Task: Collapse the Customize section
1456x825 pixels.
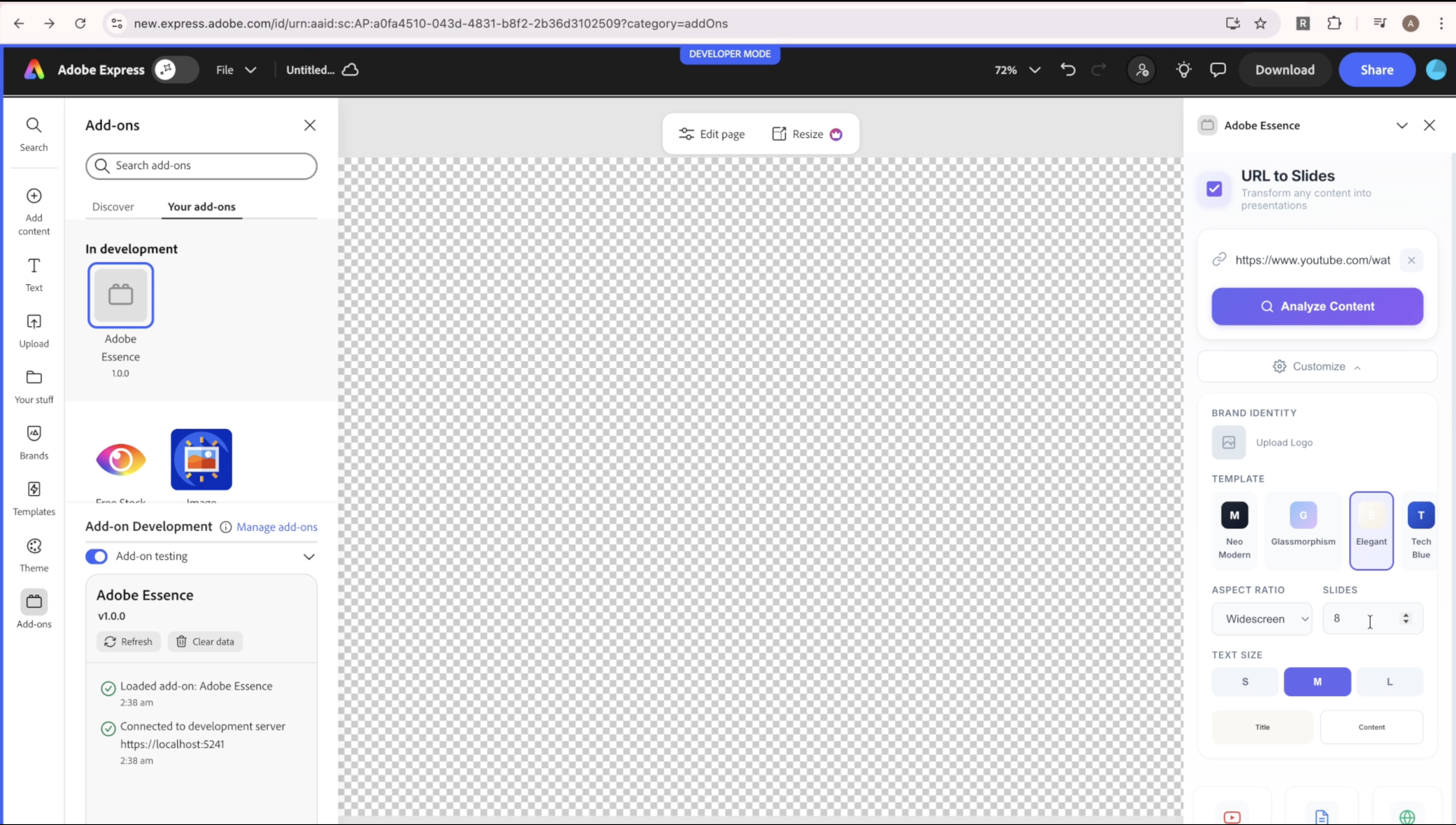Action: 1317,367
